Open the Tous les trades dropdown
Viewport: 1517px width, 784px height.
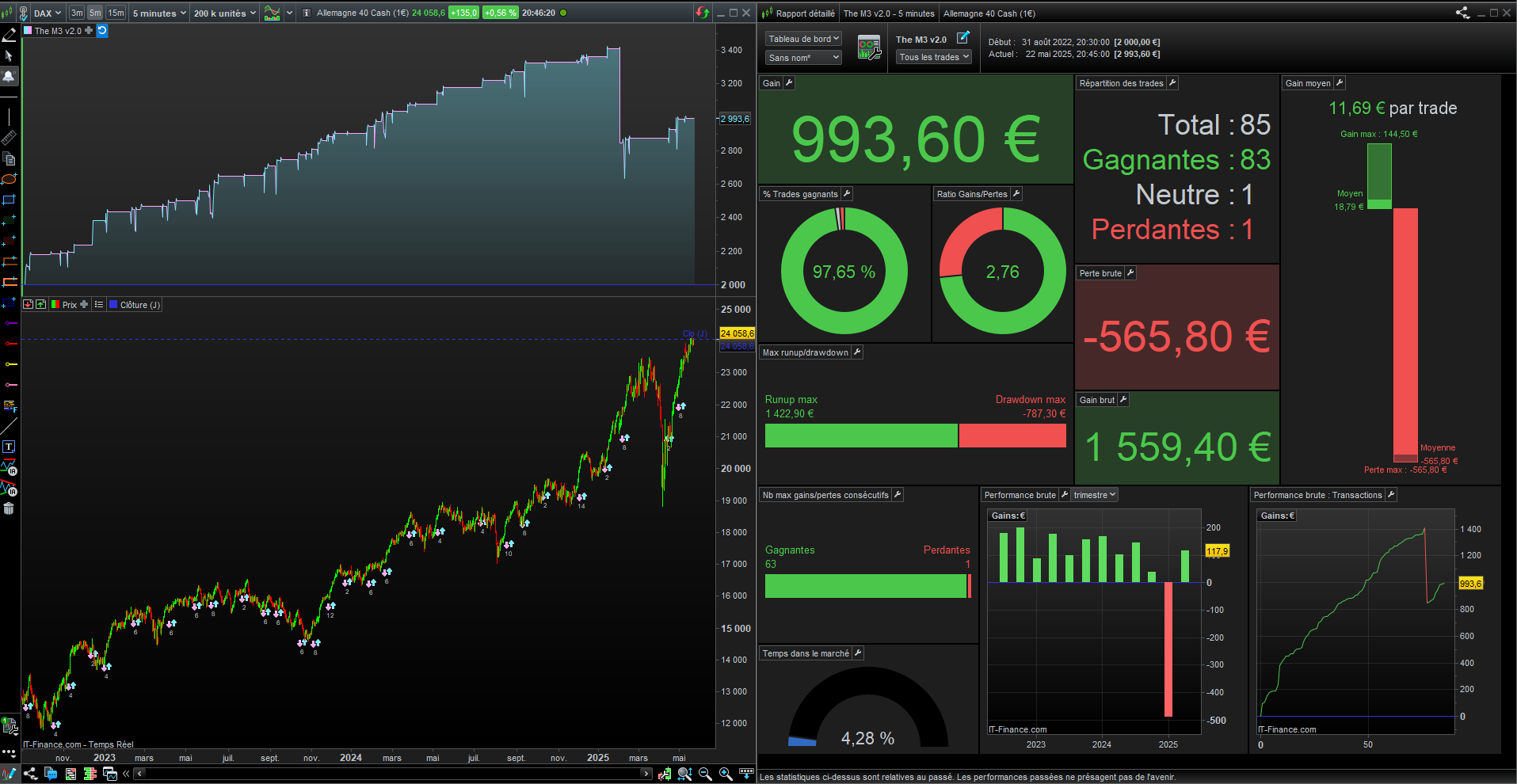pos(934,57)
